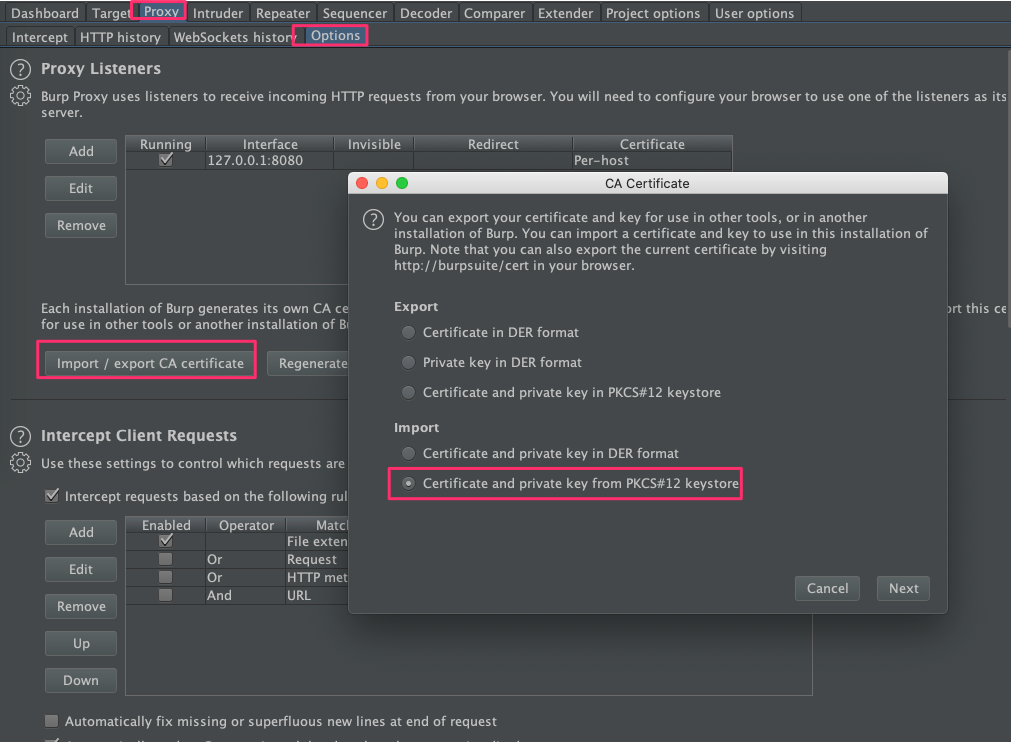The height and width of the screenshot is (742, 1011).
Task: Enable the Or HTTP method rule checkbox
Action: coord(166,577)
